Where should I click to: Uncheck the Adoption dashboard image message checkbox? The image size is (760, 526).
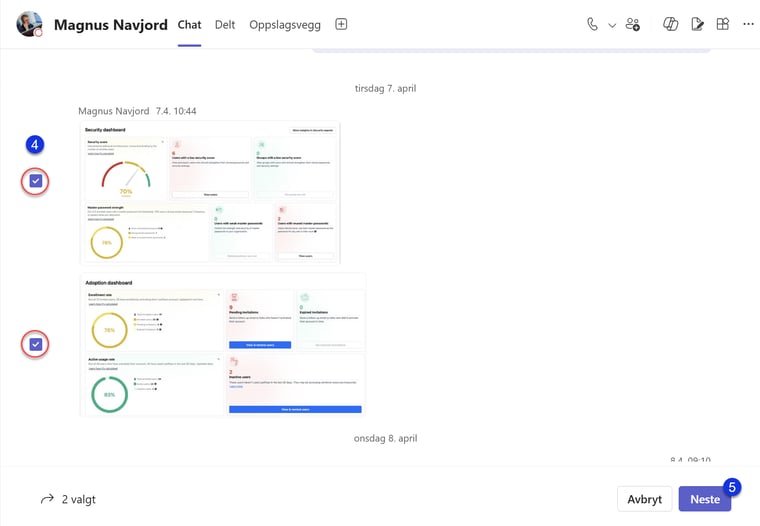click(x=35, y=344)
